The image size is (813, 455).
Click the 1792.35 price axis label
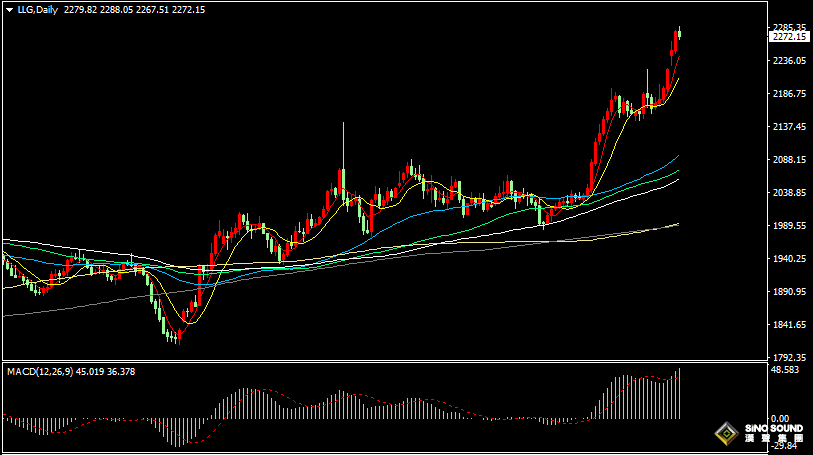789,357
